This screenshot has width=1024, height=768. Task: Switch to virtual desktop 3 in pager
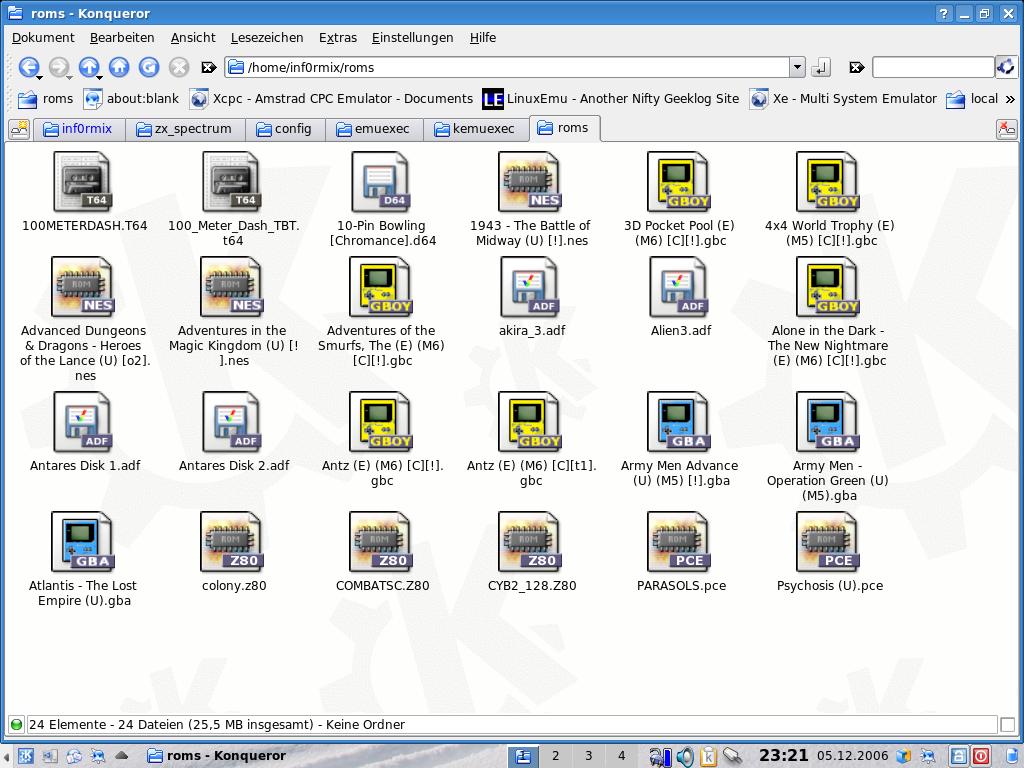588,756
